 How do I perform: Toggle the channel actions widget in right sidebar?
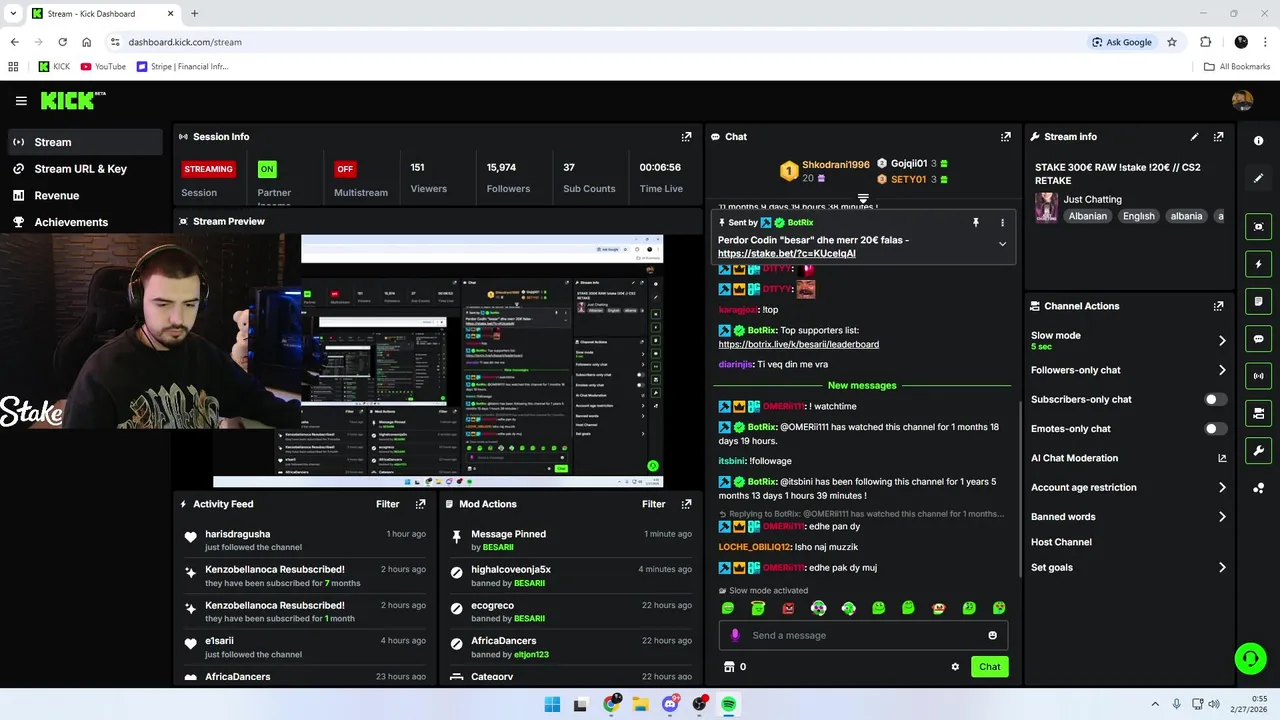(x=1259, y=413)
